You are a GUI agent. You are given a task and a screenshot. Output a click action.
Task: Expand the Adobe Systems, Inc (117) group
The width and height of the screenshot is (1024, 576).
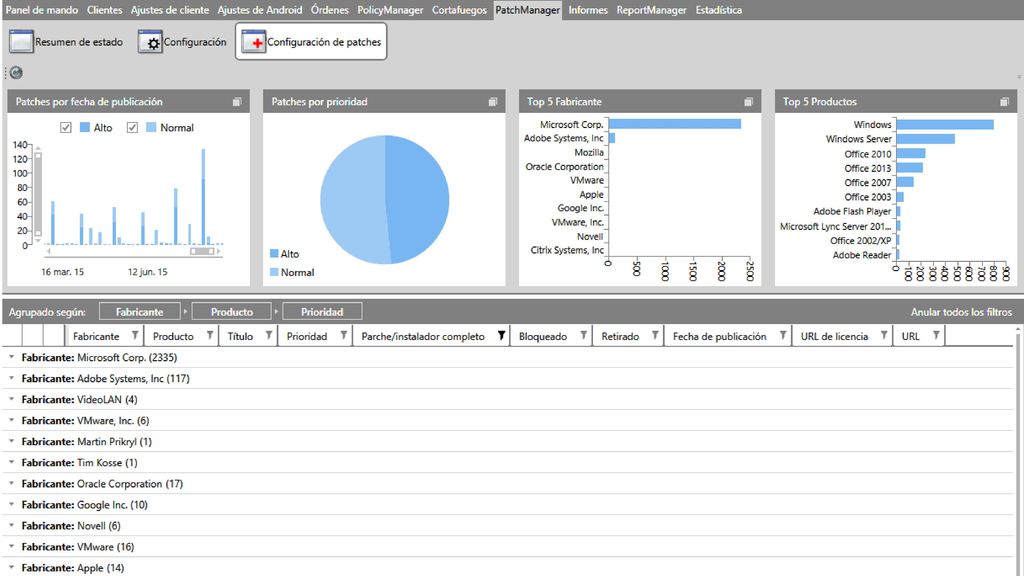[x=11, y=378]
